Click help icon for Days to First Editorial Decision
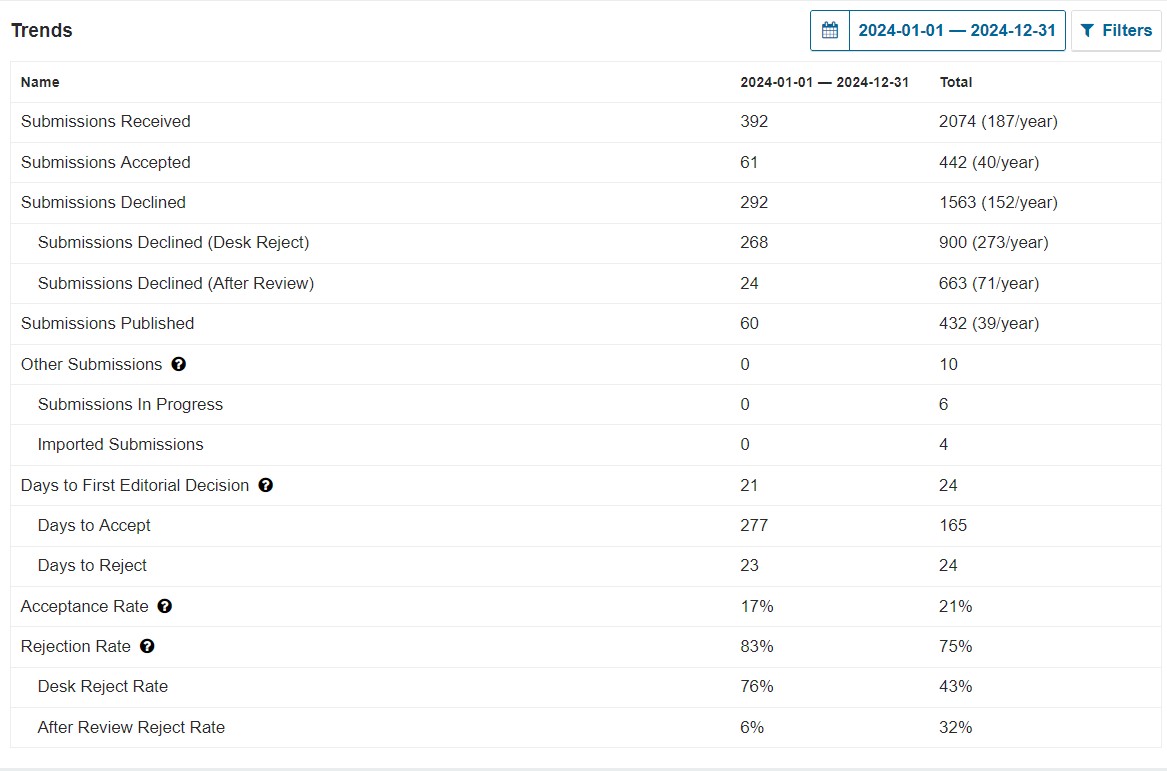Screen dimensions: 1167x771 point(266,485)
